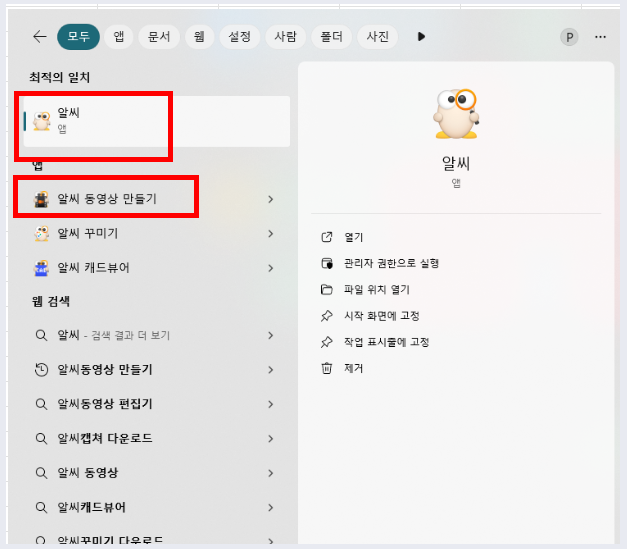Expand 알씨 꾸미기 chevron

click(x=271, y=234)
